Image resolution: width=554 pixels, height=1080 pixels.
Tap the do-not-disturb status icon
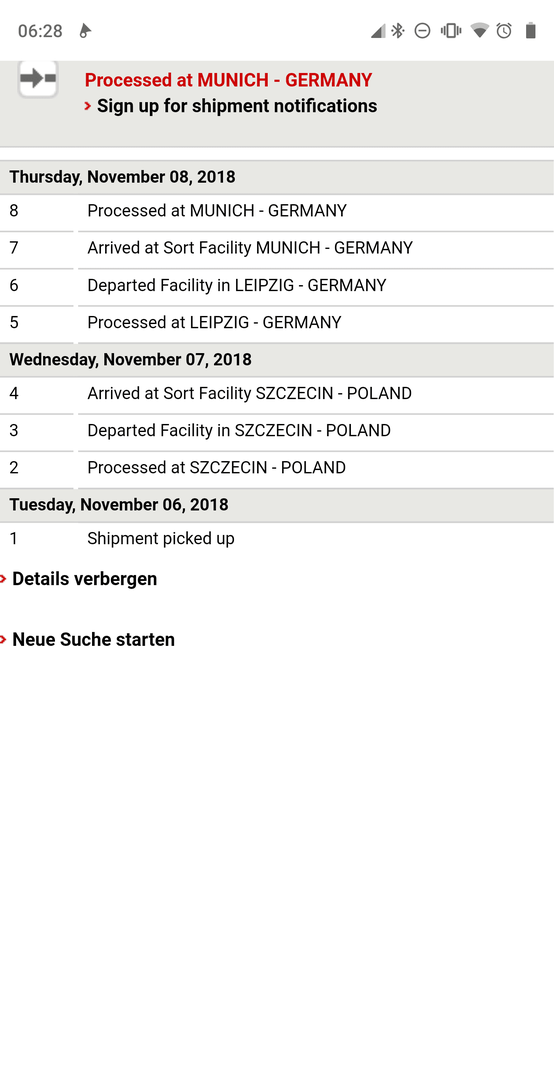click(422, 30)
